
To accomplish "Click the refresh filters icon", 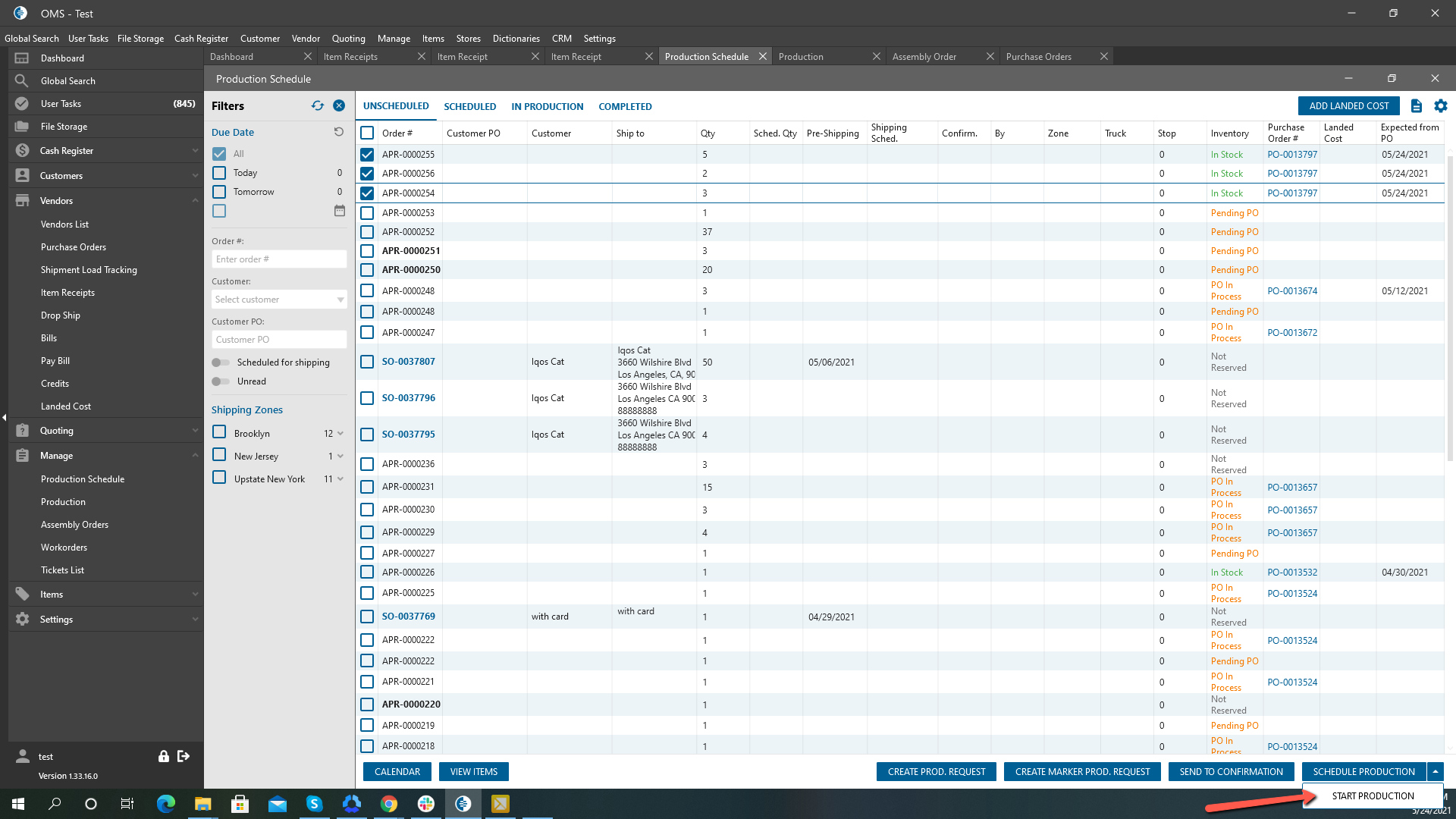I will coord(318,105).
